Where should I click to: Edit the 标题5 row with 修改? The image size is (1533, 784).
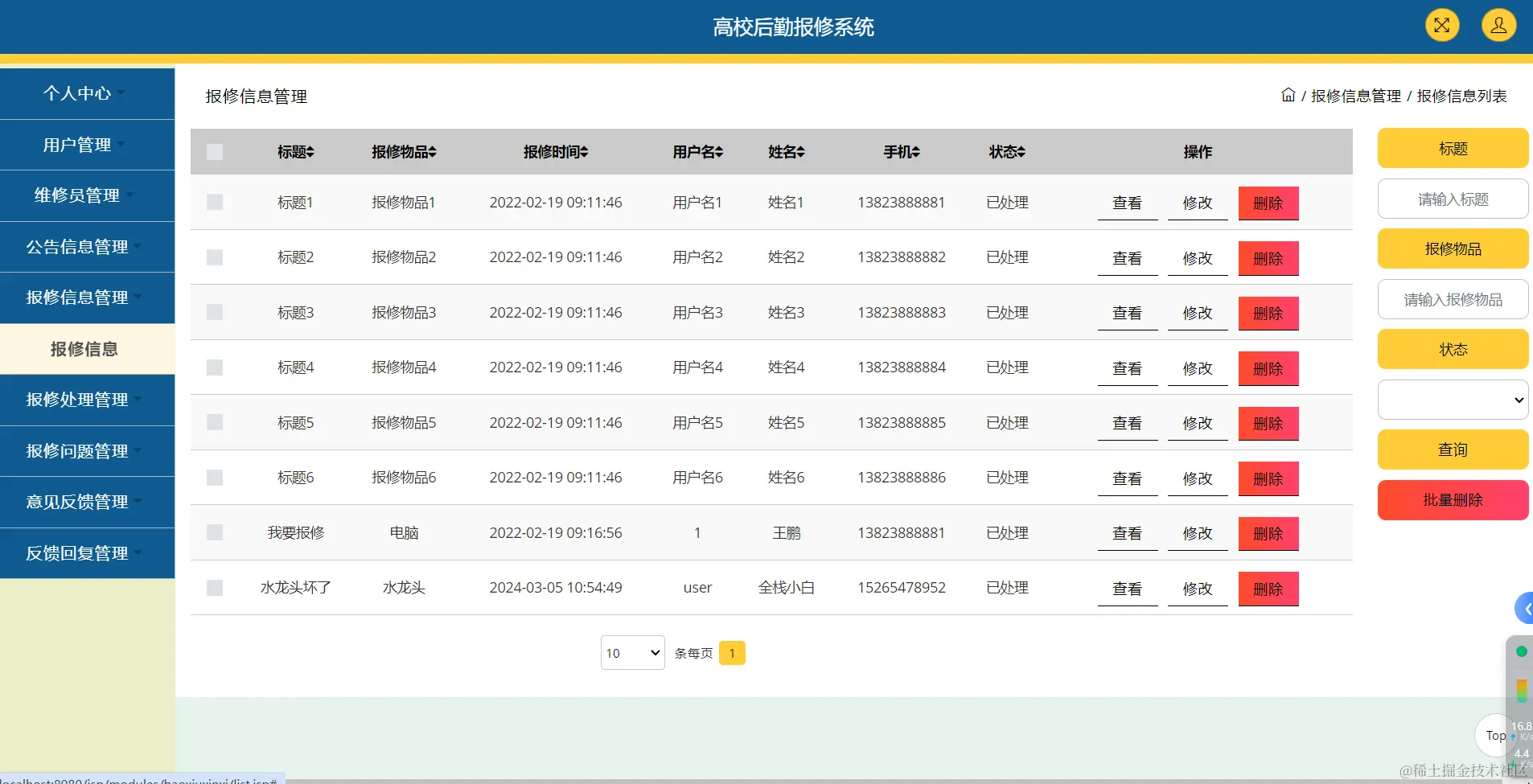coord(1197,424)
